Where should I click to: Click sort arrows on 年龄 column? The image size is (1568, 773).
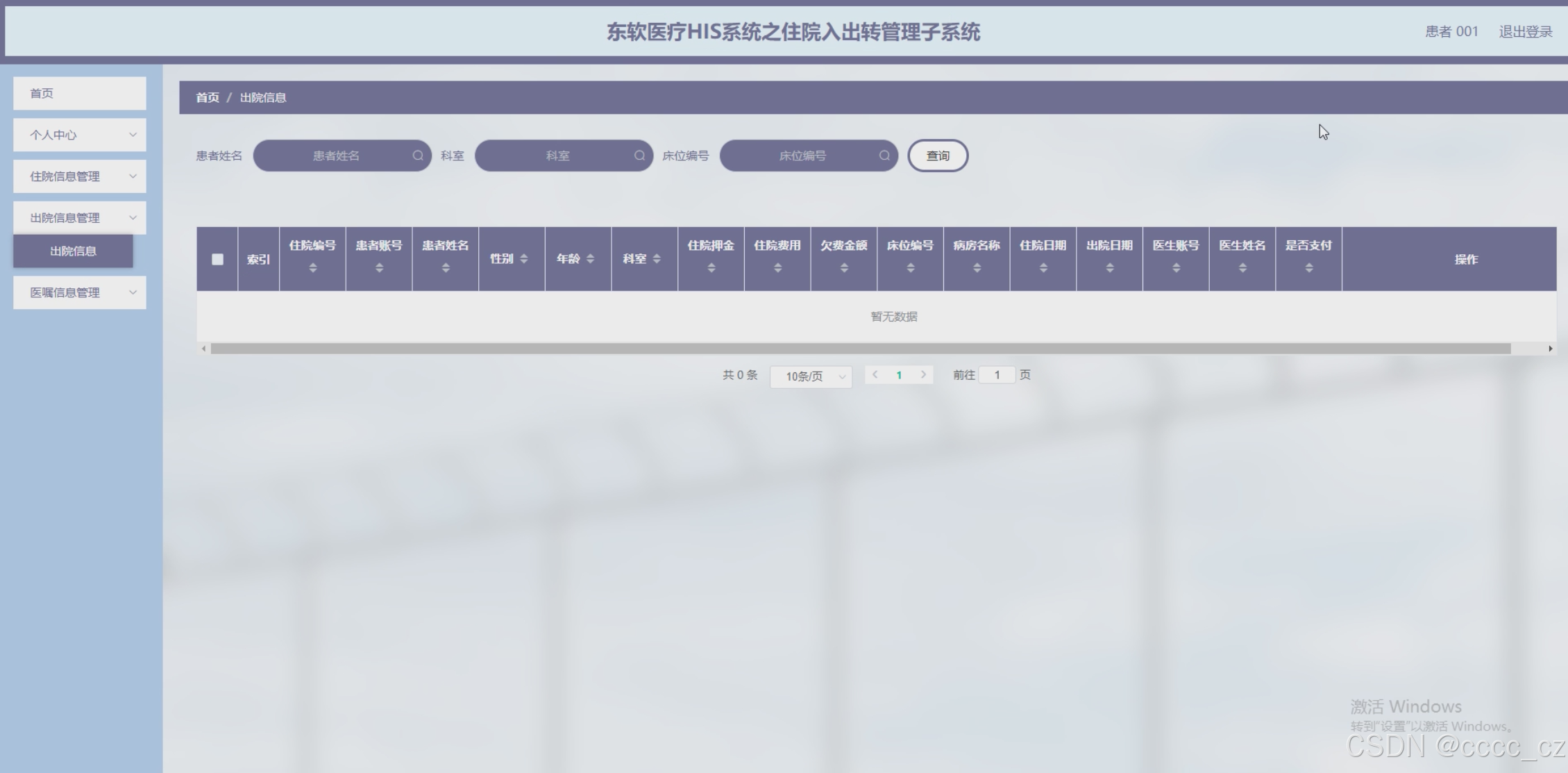coord(591,259)
